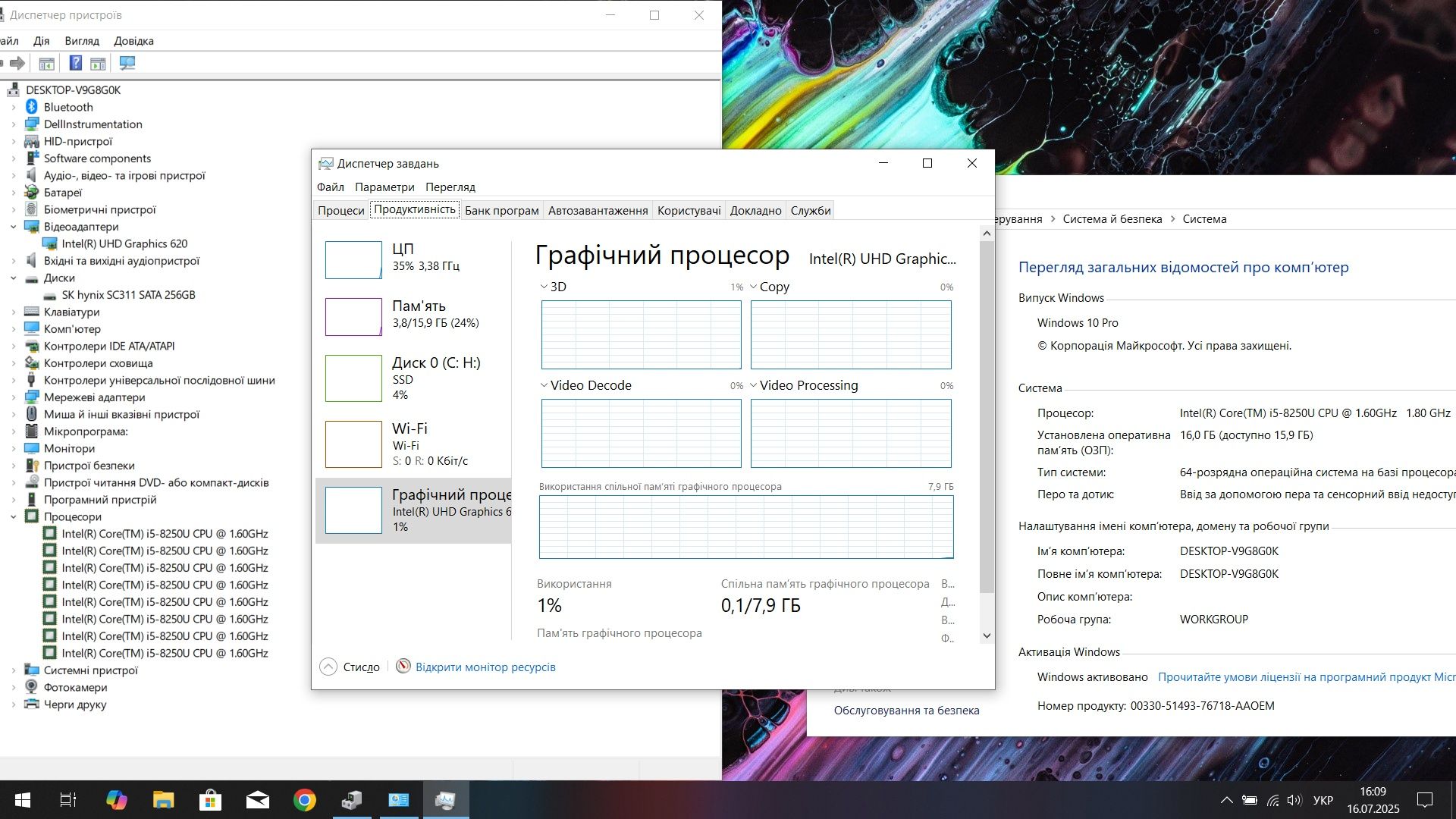Click the Батареї battery category icon
1456x819 pixels.
pos(32,193)
